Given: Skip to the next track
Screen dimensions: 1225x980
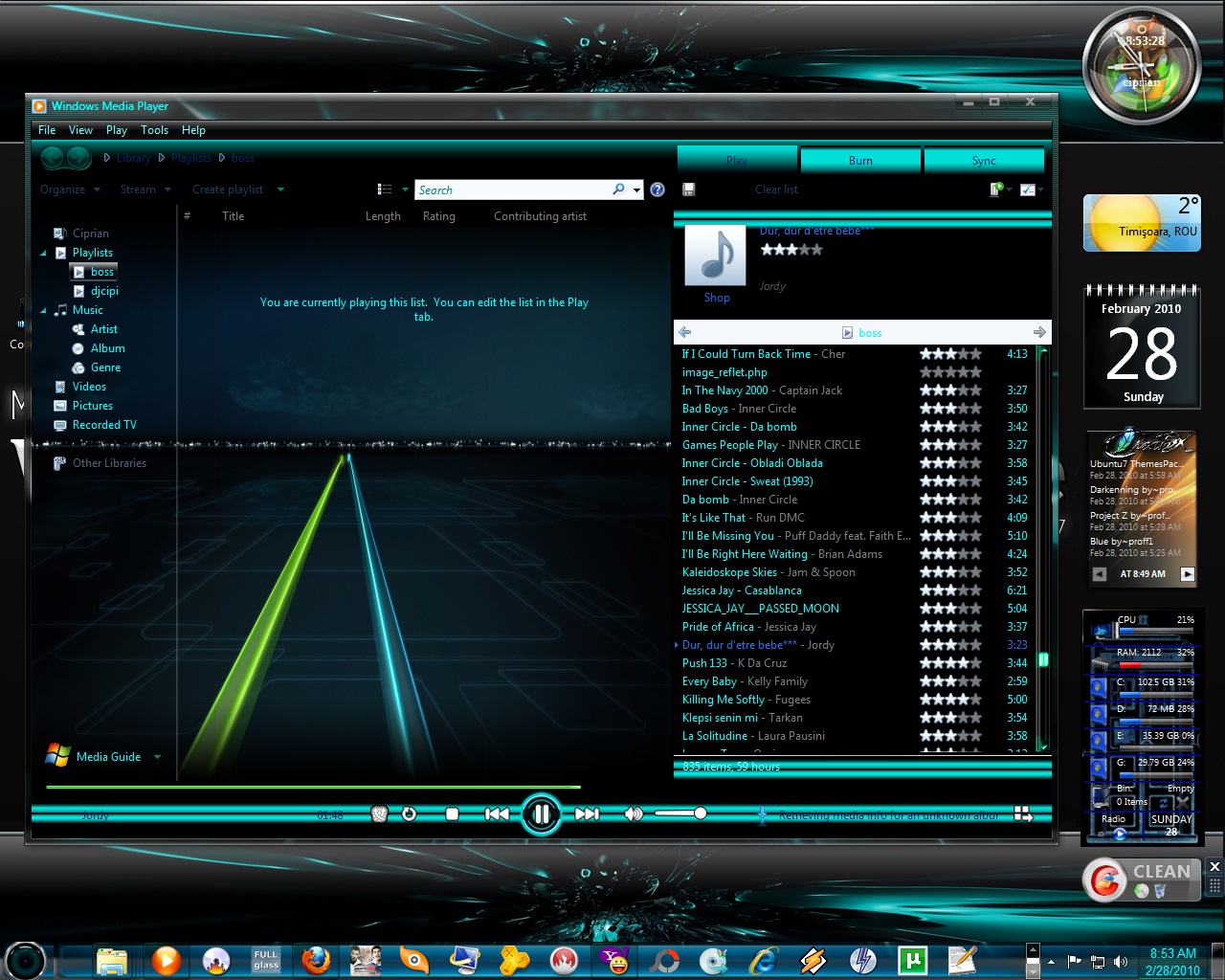Looking at the screenshot, I should 587,814.
